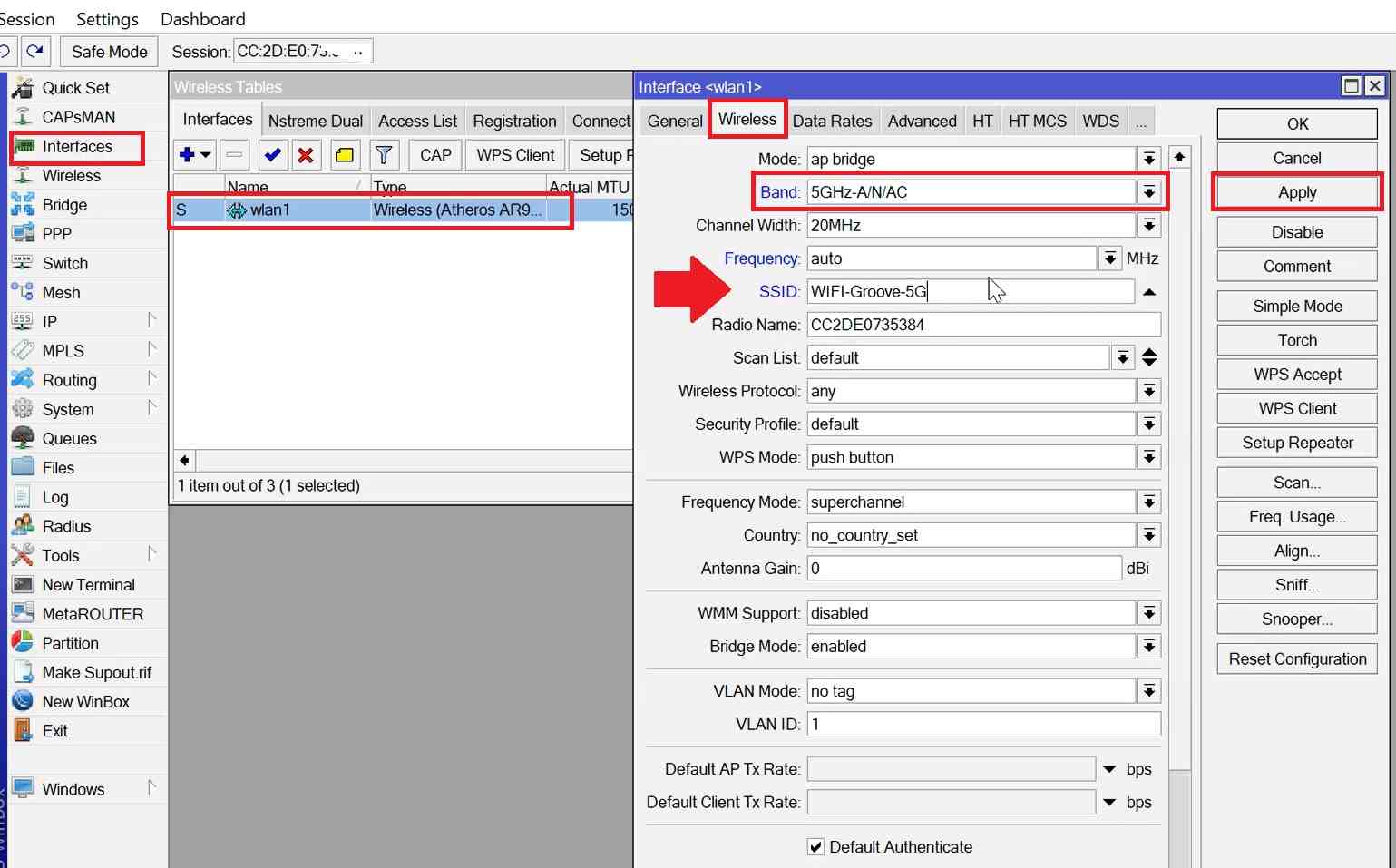Viewport: 1396px width, 868px height.
Task: Open Quick Set in sidebar
Action: 75,88
